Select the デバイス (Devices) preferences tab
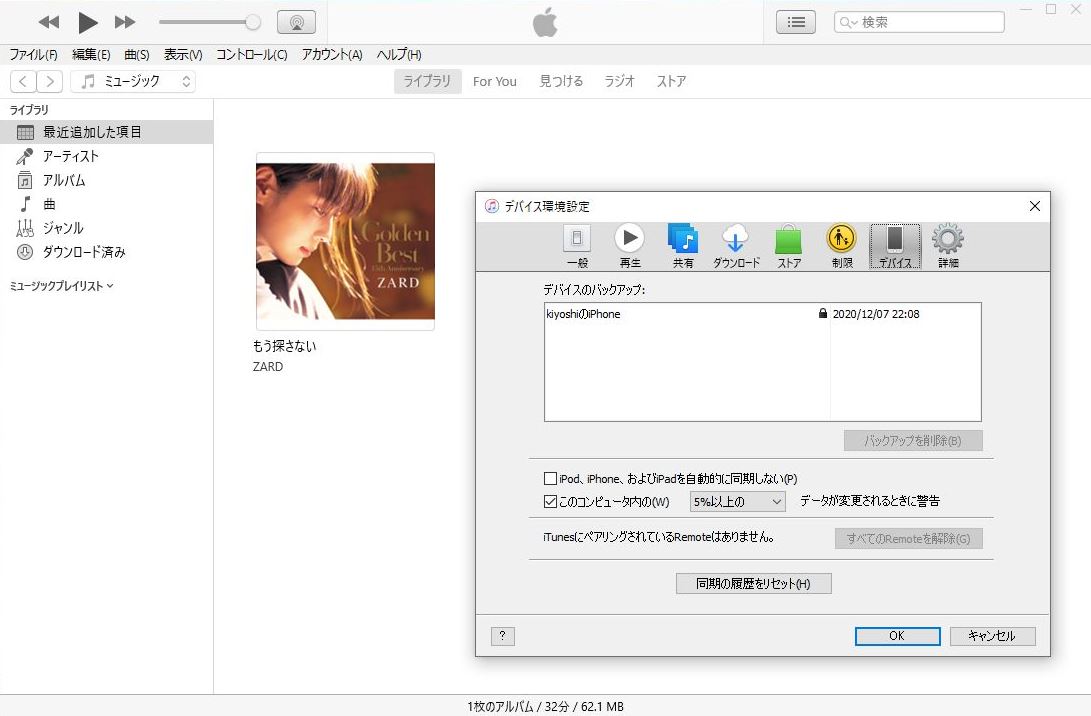The height and width of the screenshot is (716, 1091). pyautogui.click(x=895, y=246)
